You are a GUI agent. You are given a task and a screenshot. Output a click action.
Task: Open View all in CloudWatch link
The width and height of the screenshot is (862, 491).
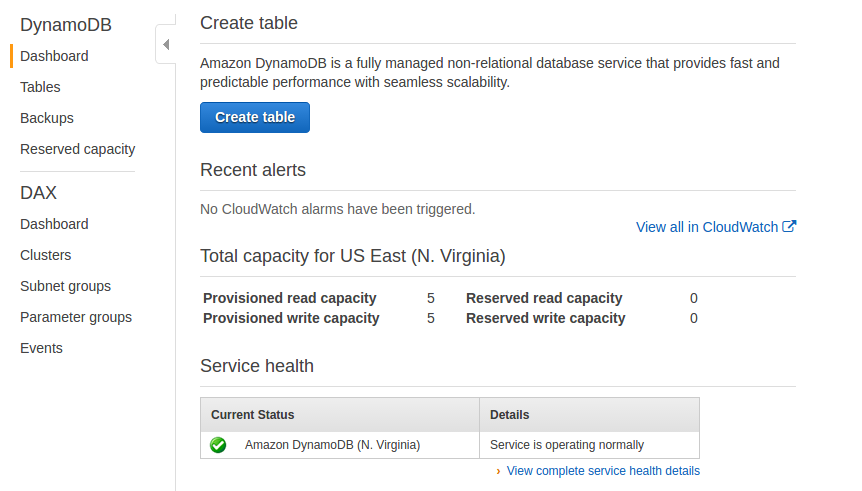pos(706,227)
